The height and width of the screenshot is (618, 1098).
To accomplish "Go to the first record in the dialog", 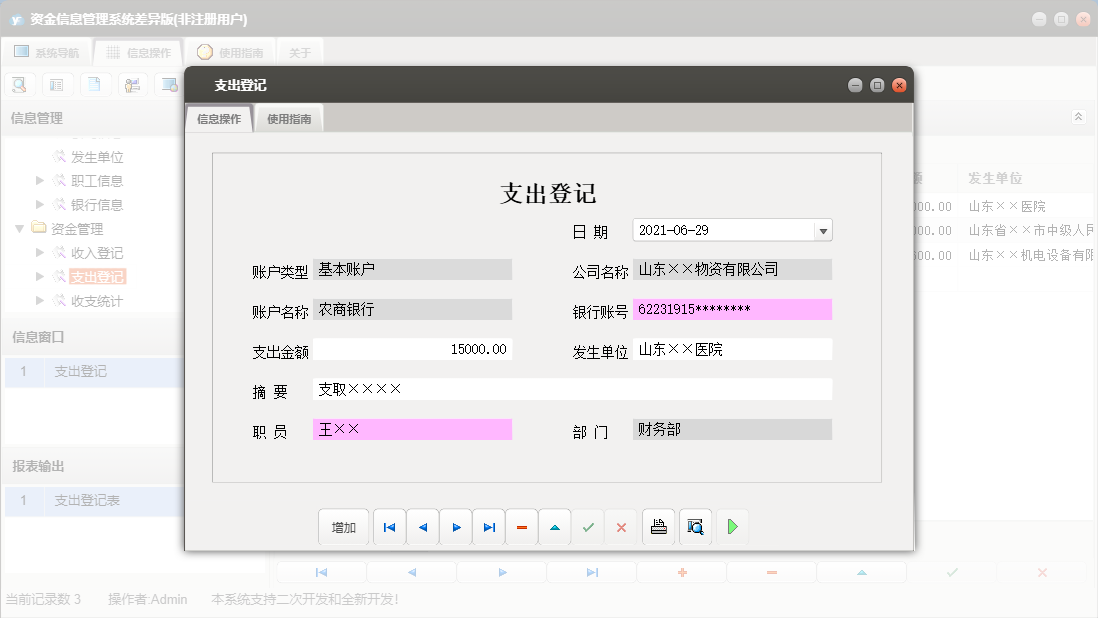I will click(x=389, y=527).
